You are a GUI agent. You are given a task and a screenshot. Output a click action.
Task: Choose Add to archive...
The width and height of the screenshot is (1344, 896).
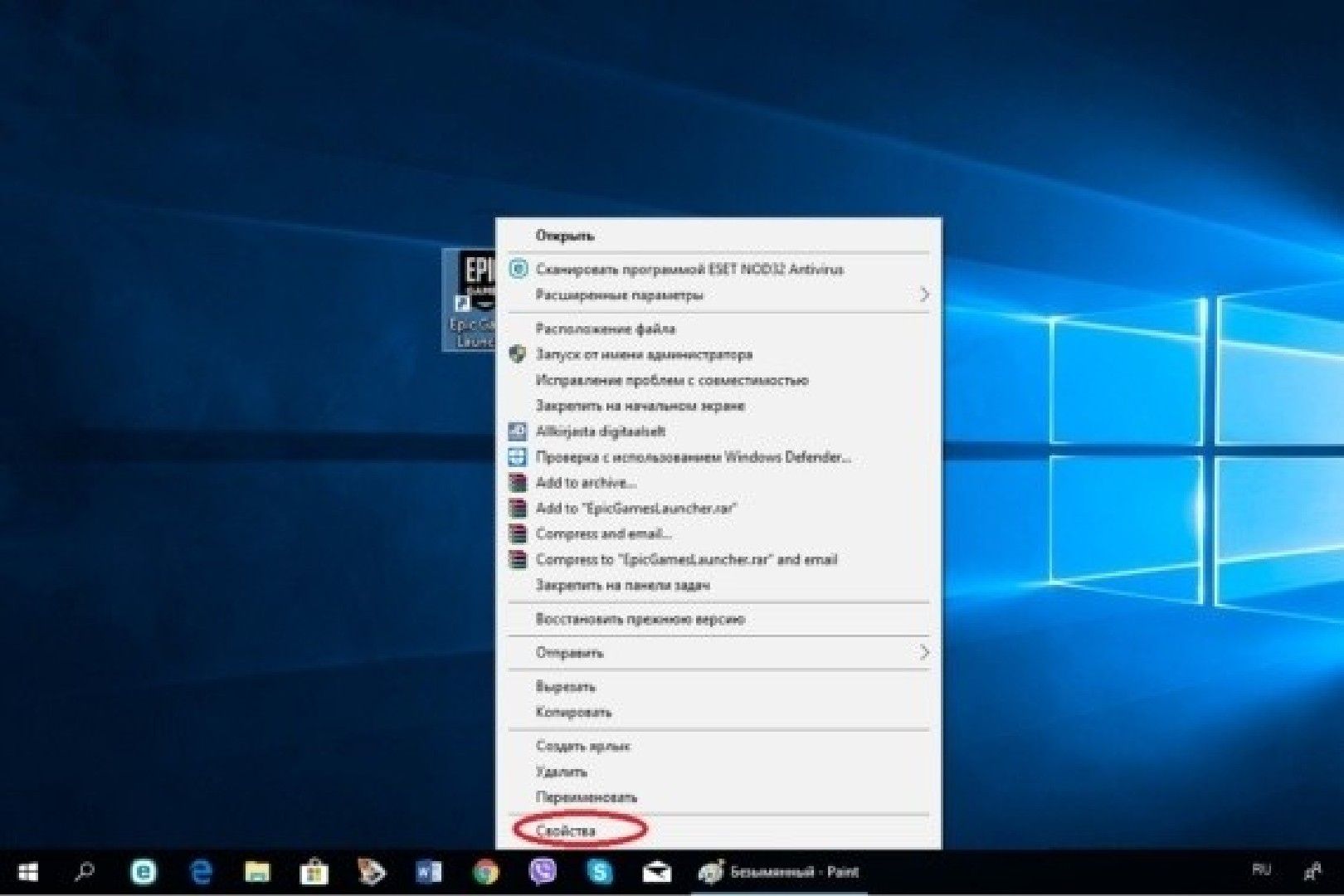(718, 483)
